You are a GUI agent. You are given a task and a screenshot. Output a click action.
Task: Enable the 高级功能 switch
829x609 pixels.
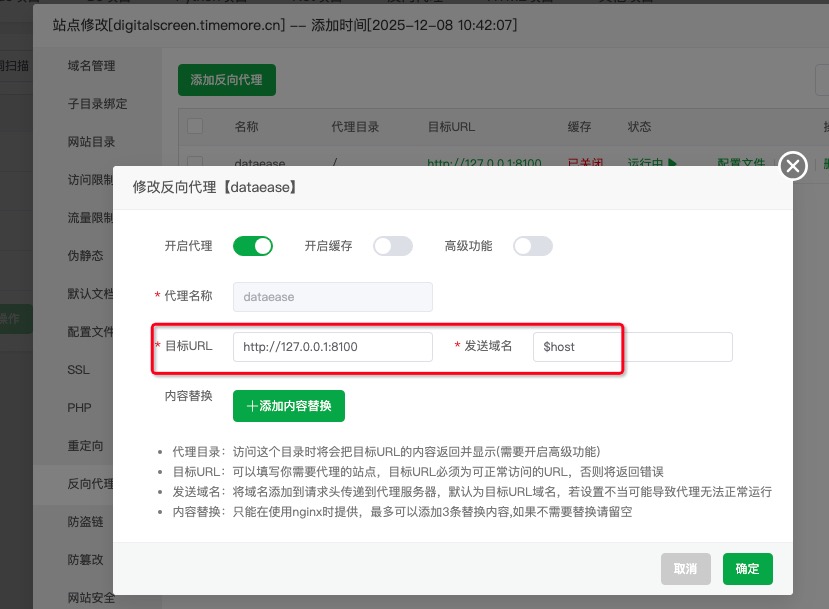(x=532, y=246)
